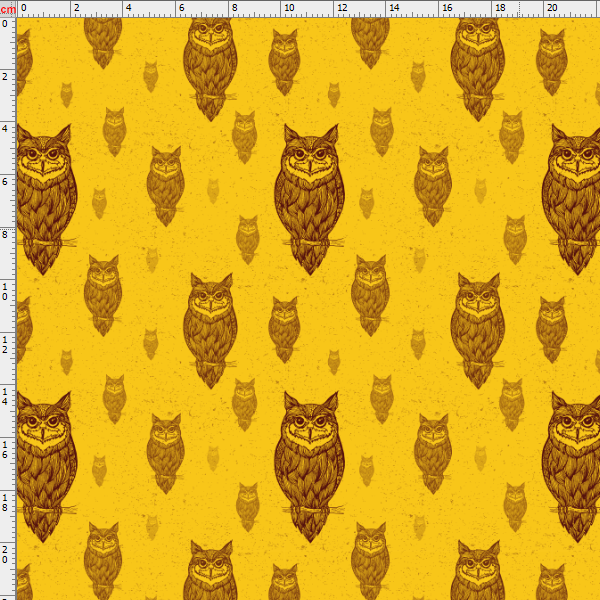Click the 2 mark on the horizontal ruler

pyautogui.click(x=77, y=8)
